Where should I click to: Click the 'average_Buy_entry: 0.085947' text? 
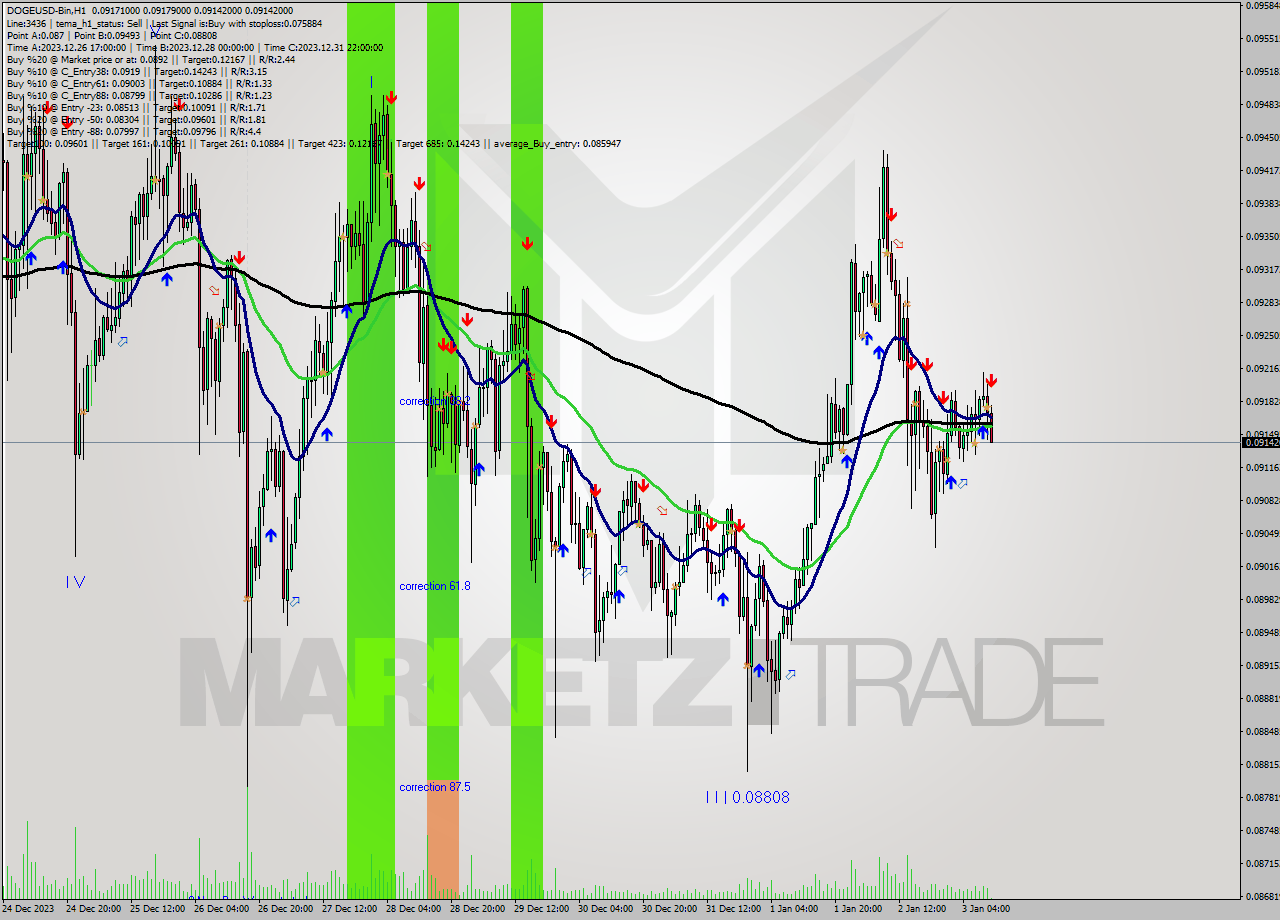pyautogui.click(x=555, y=143)
